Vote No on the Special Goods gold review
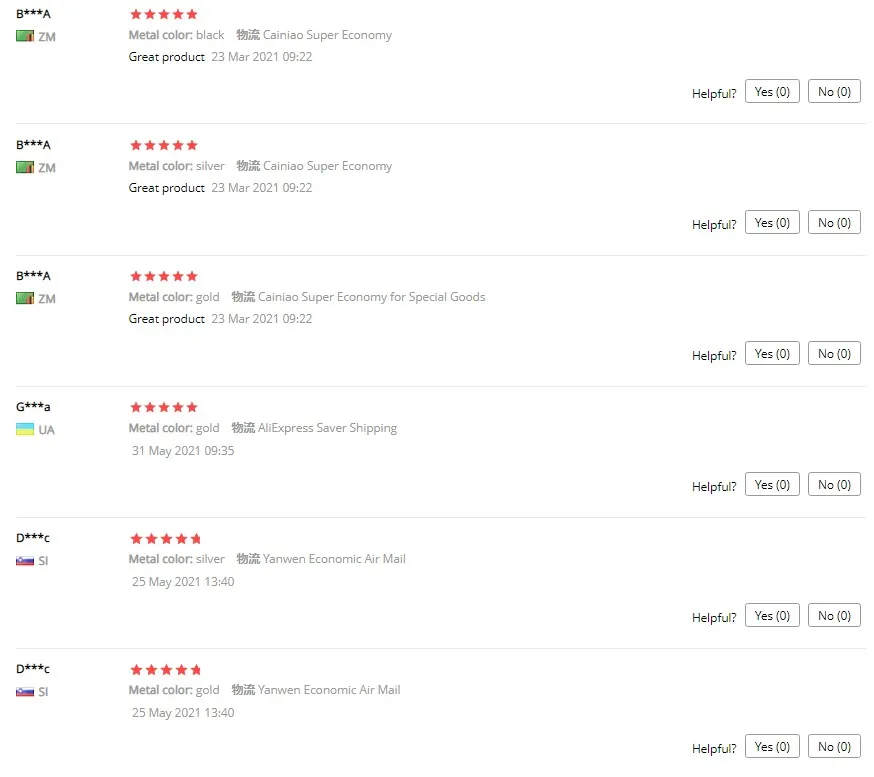 [834, 353]
